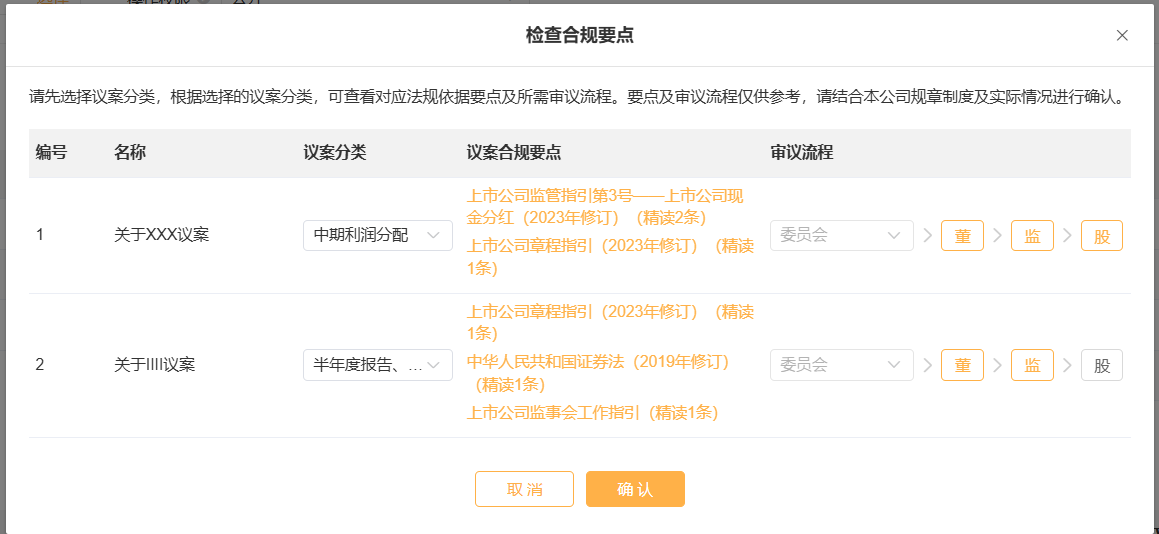
Task: Toggle 董 step in row 2
Action: [962, 365]
